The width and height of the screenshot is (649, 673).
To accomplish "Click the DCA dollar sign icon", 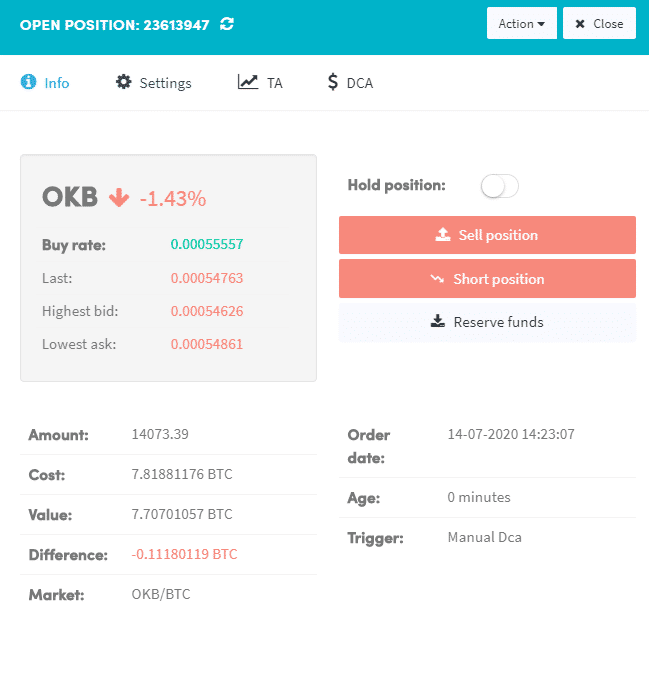I will pyautogui.click(x=333, y=82).
